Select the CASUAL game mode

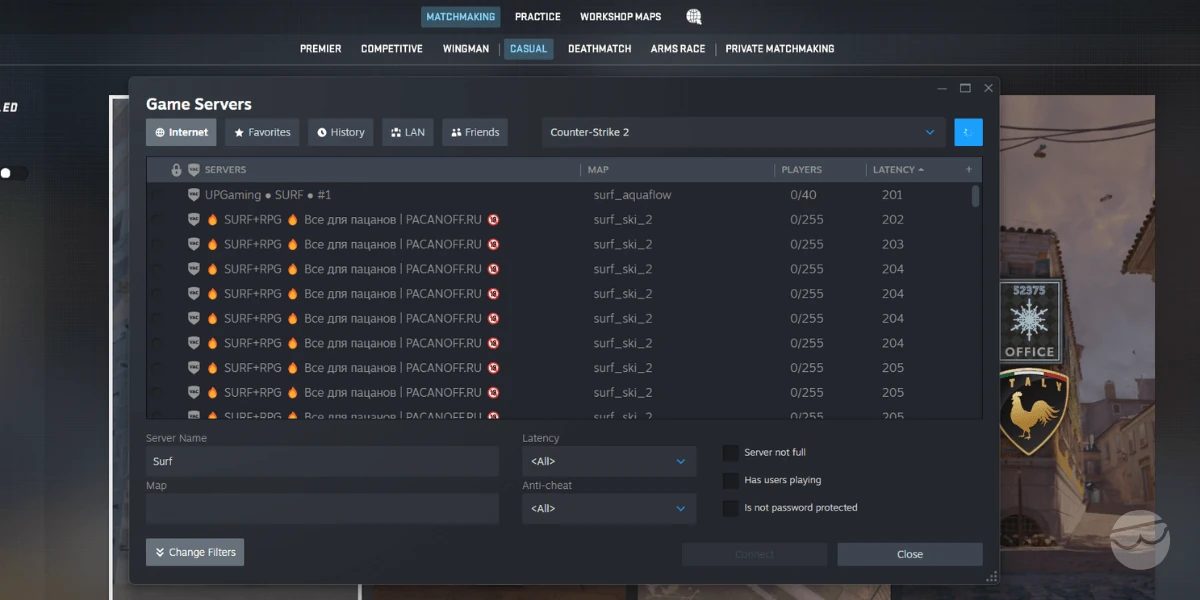coord(528,49)
